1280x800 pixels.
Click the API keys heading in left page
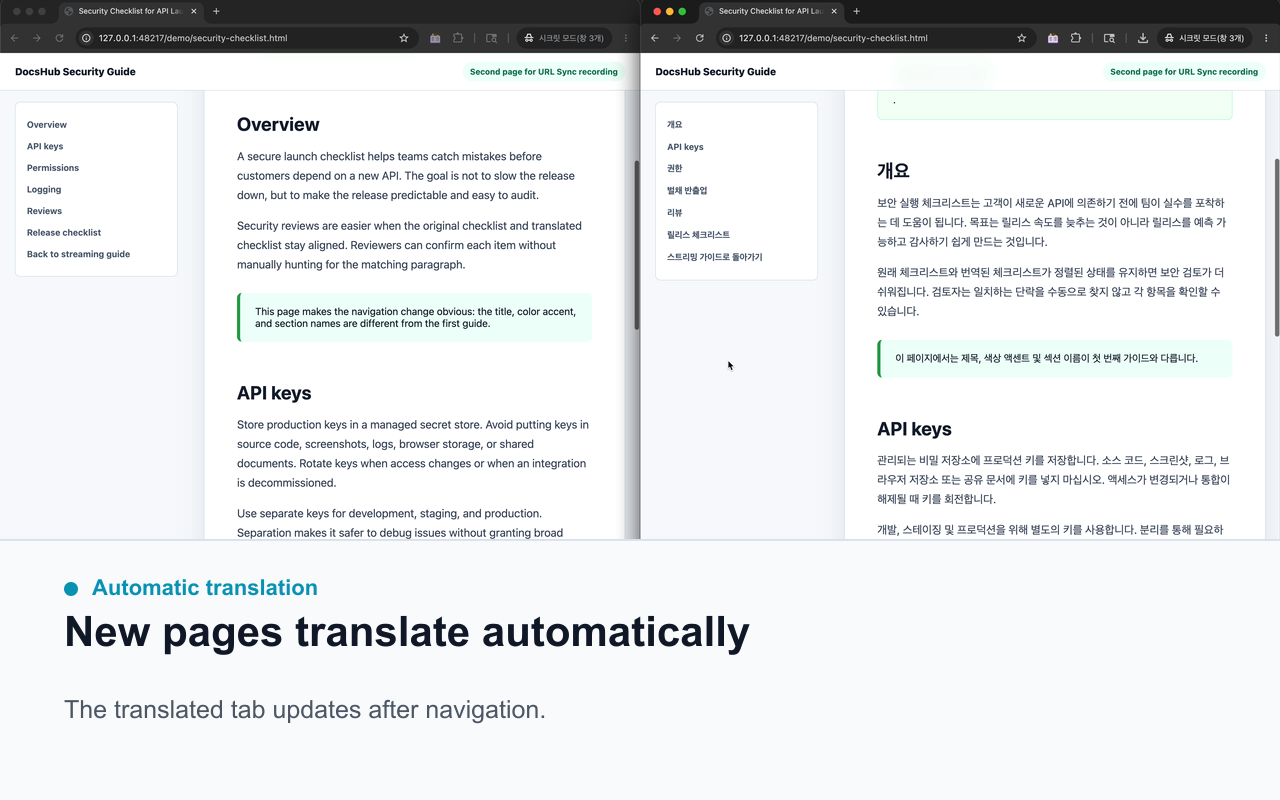274,393
